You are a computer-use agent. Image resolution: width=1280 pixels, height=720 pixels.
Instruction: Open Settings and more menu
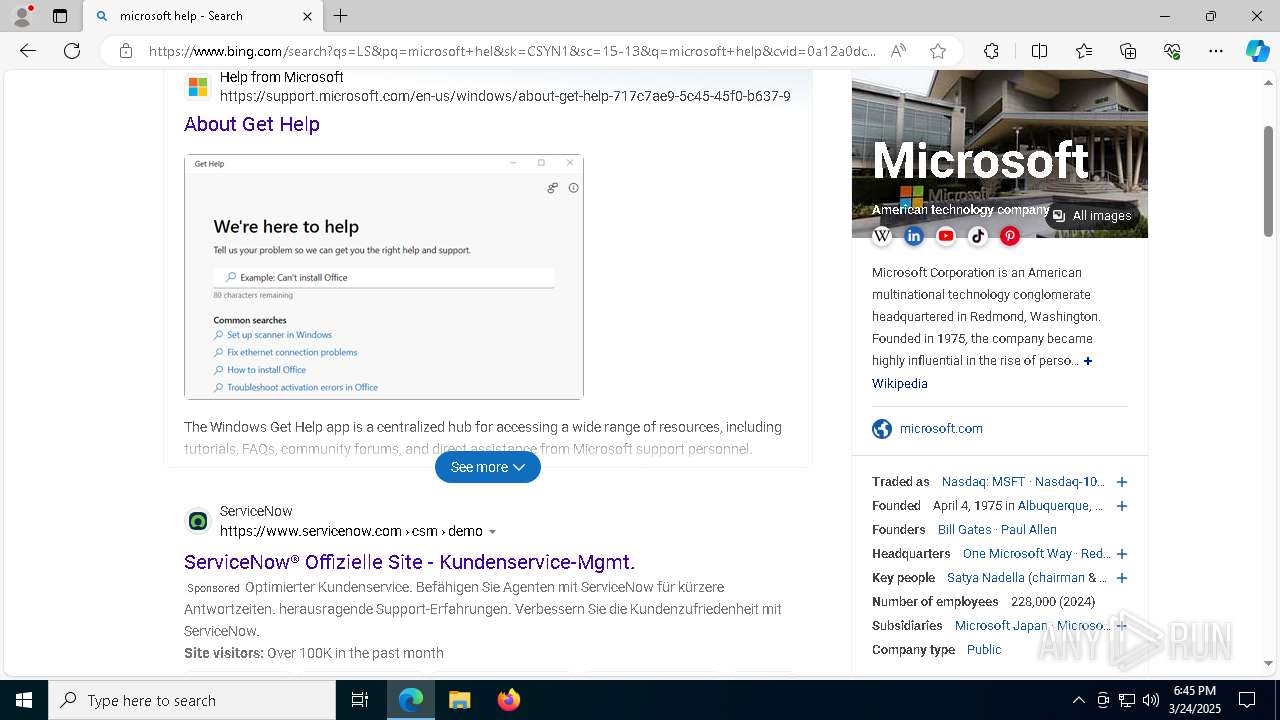pos(1216,51)
